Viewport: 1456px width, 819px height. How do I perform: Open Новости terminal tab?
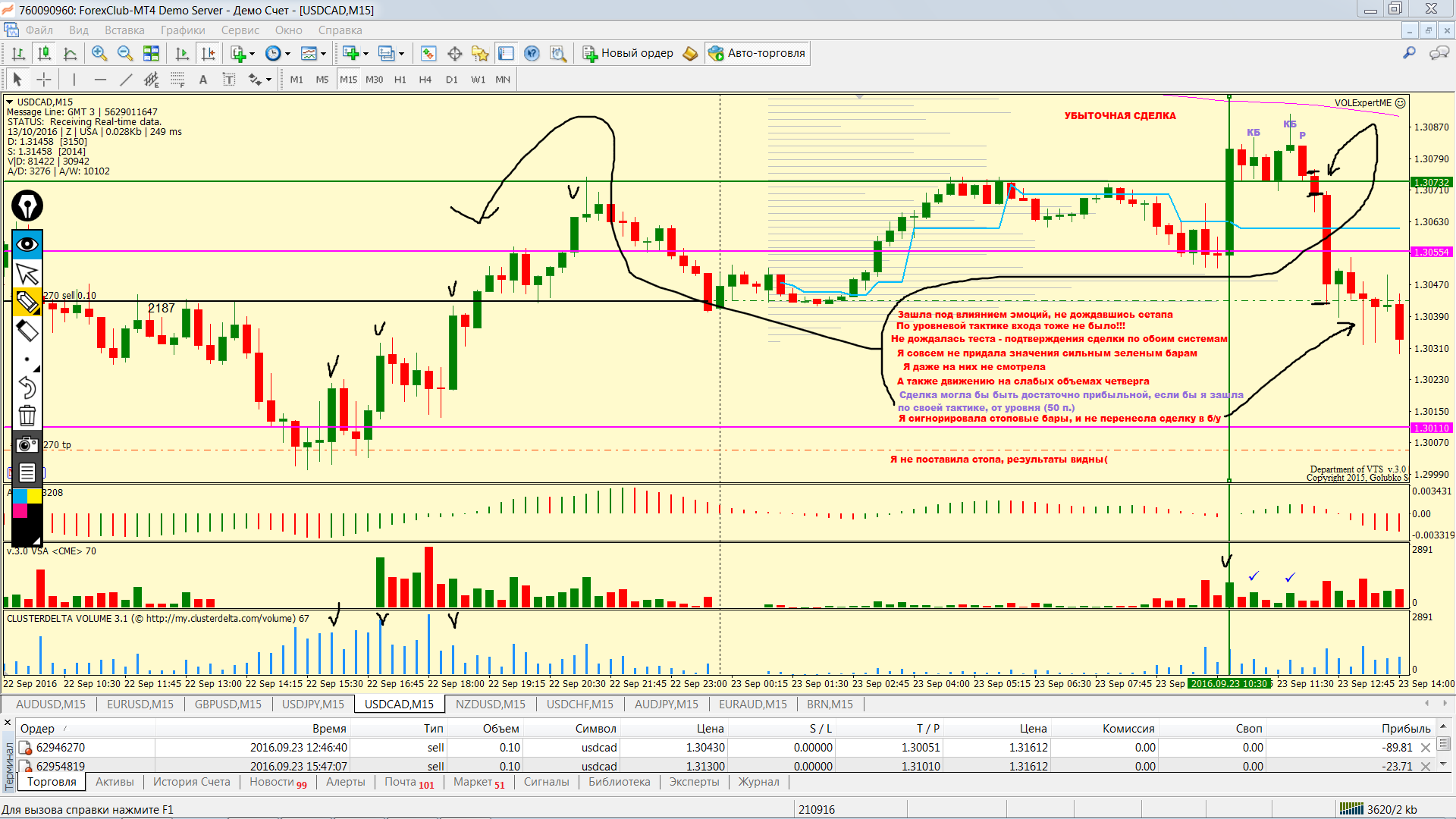click(278, 782)
